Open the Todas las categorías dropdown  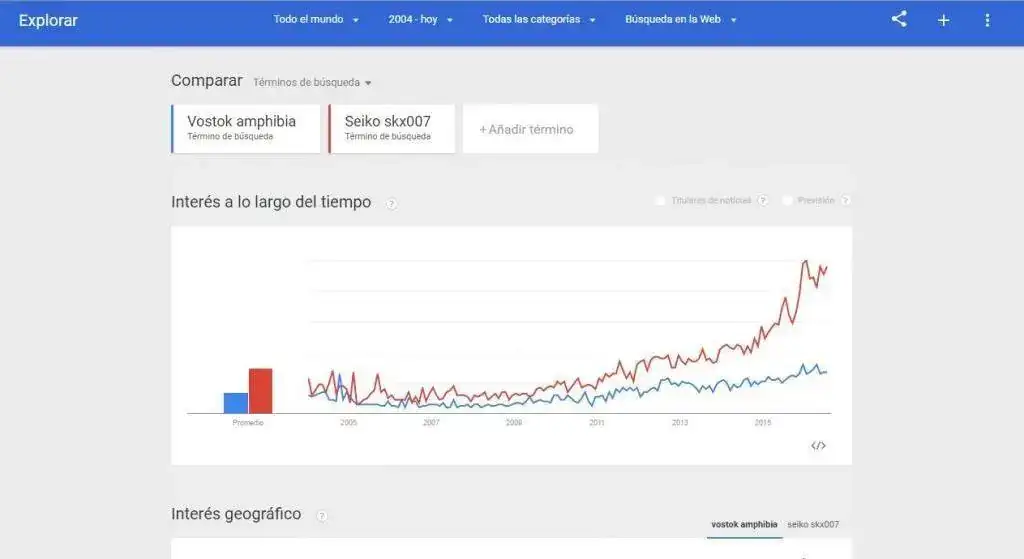pyautogui.click(x=539, y=20)
